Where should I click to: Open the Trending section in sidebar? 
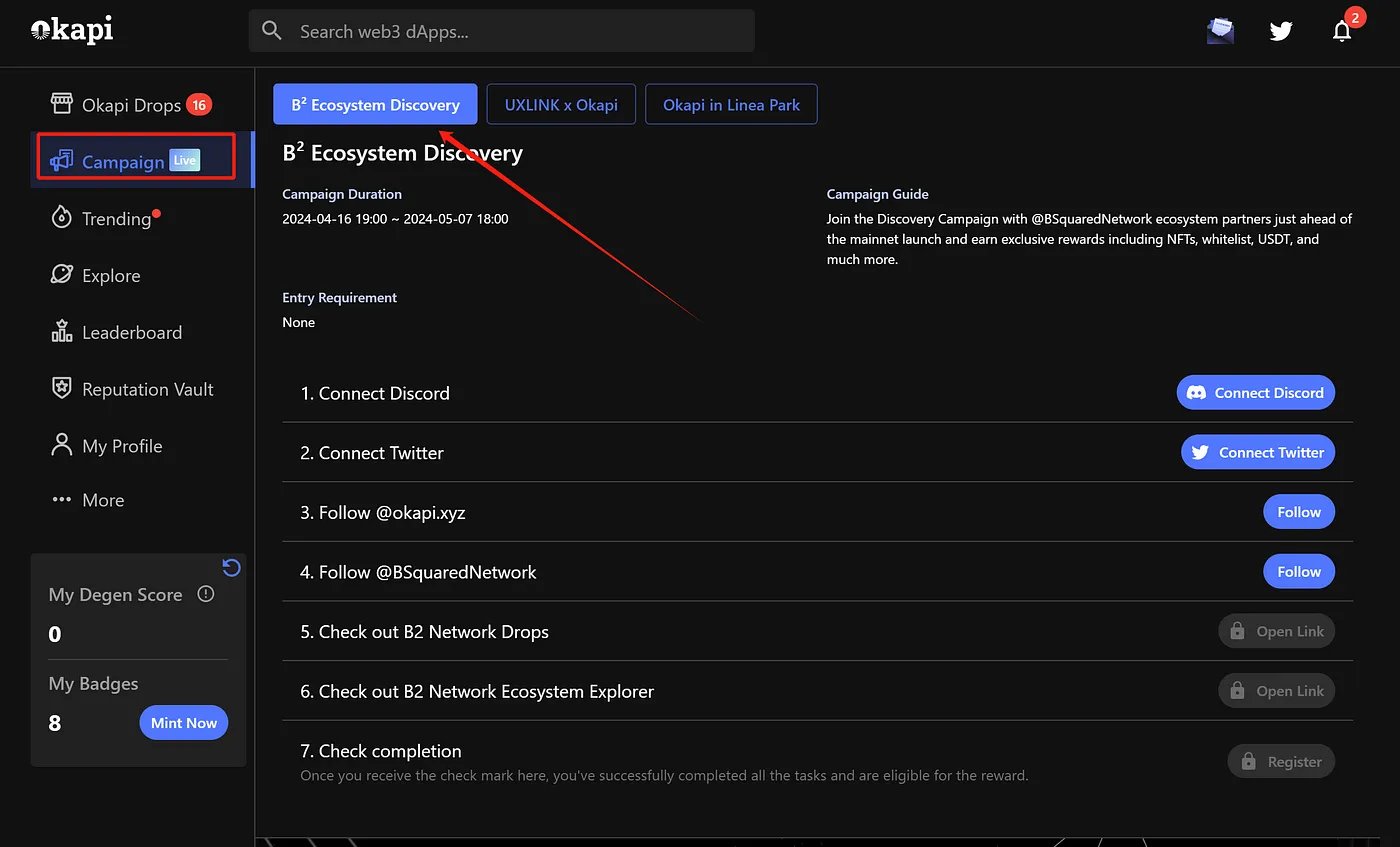click(115, 219)
